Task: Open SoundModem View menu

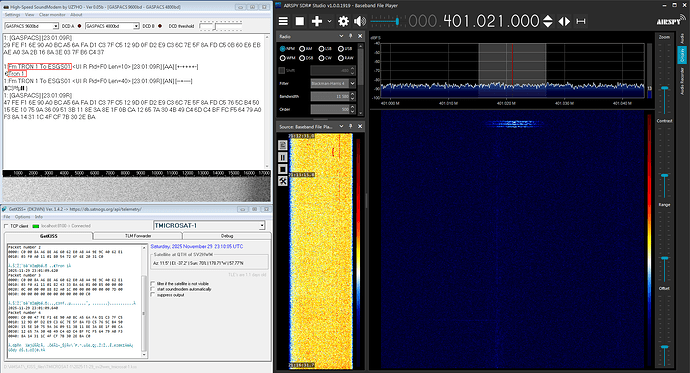Action: point(29,15)
